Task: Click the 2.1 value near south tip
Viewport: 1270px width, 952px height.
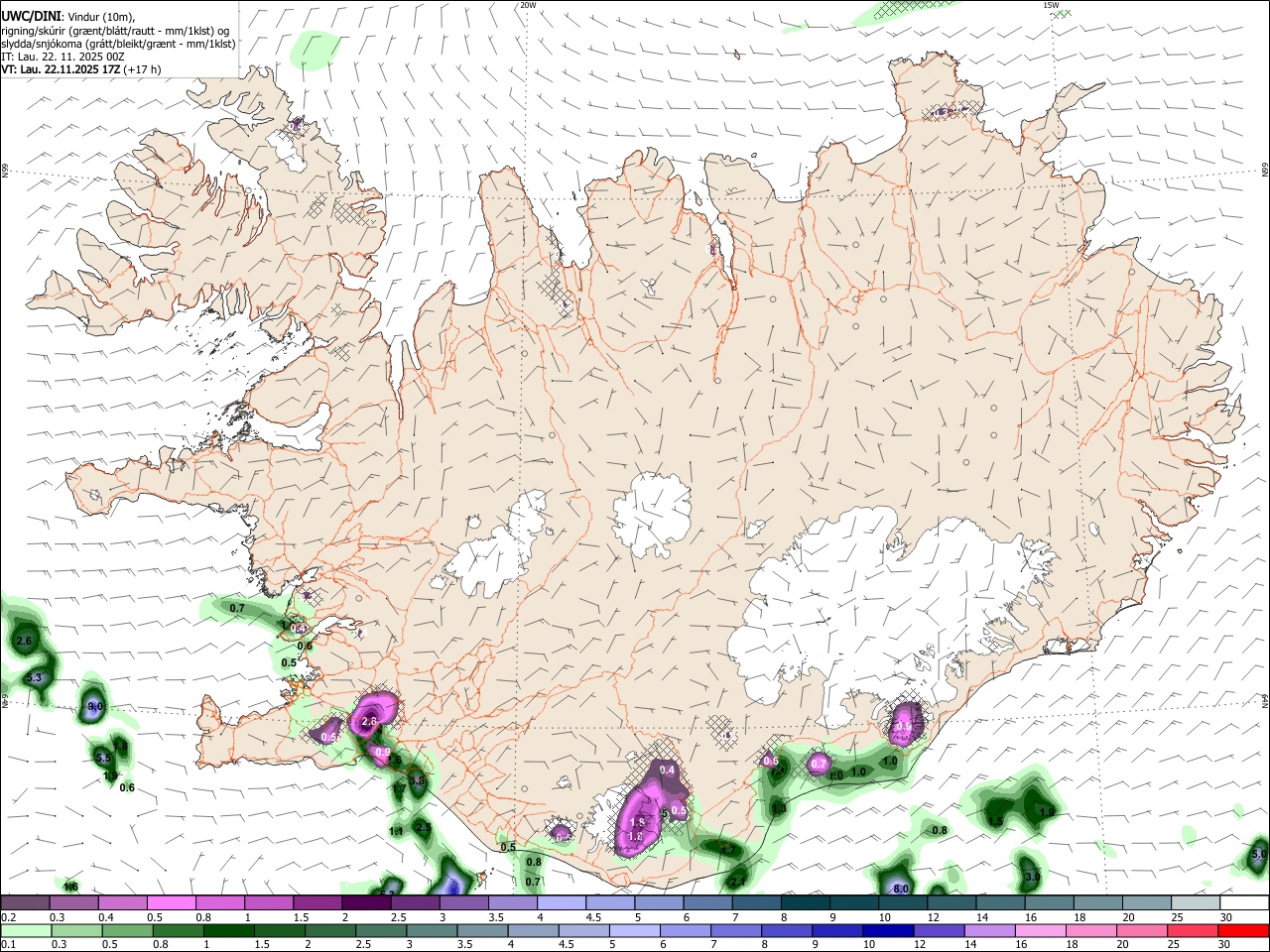Action: [x=737, y=881]
